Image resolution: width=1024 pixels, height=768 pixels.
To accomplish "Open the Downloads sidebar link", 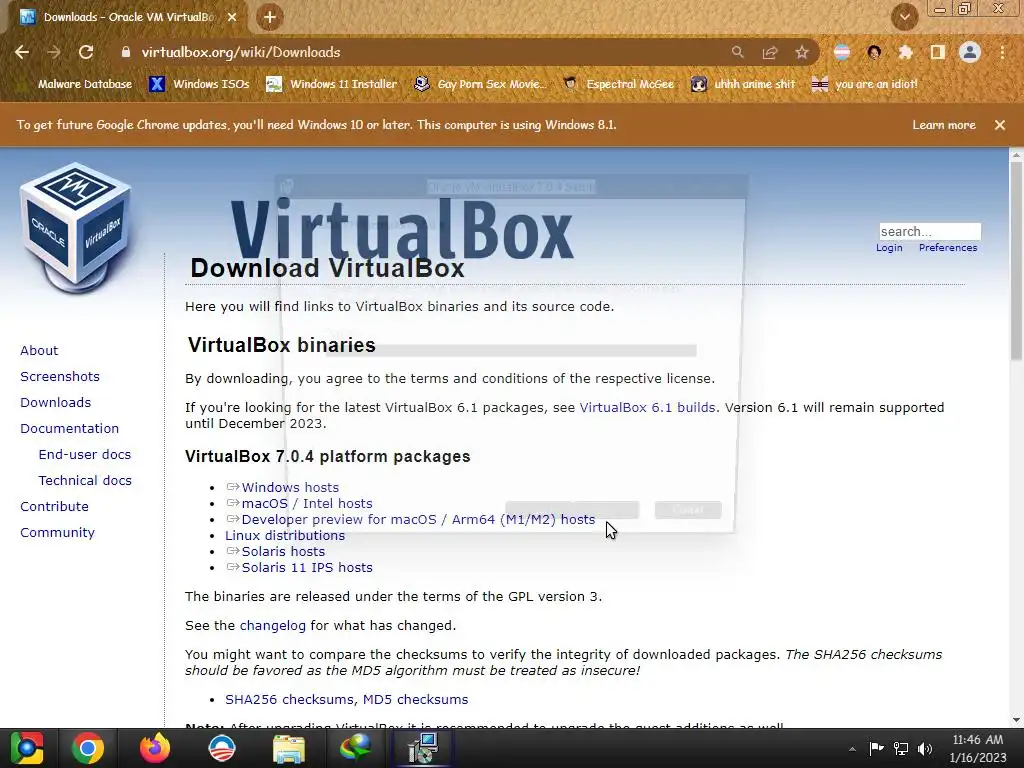I will click(56, 403).
